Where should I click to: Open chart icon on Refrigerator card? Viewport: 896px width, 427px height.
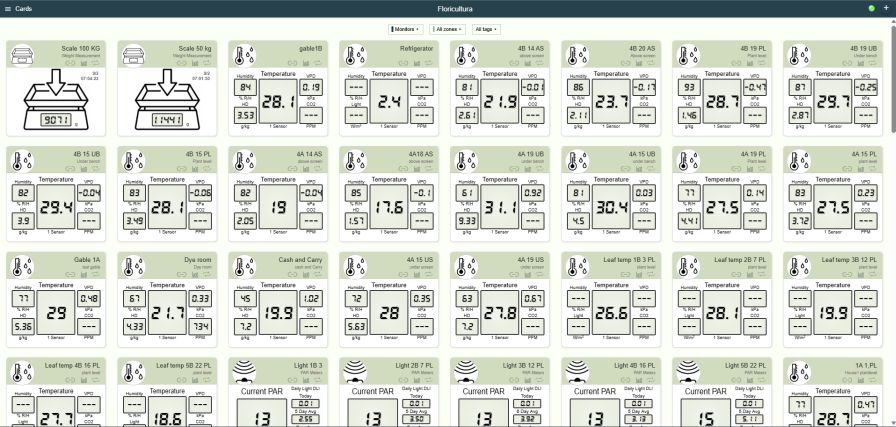click(417, 63)
